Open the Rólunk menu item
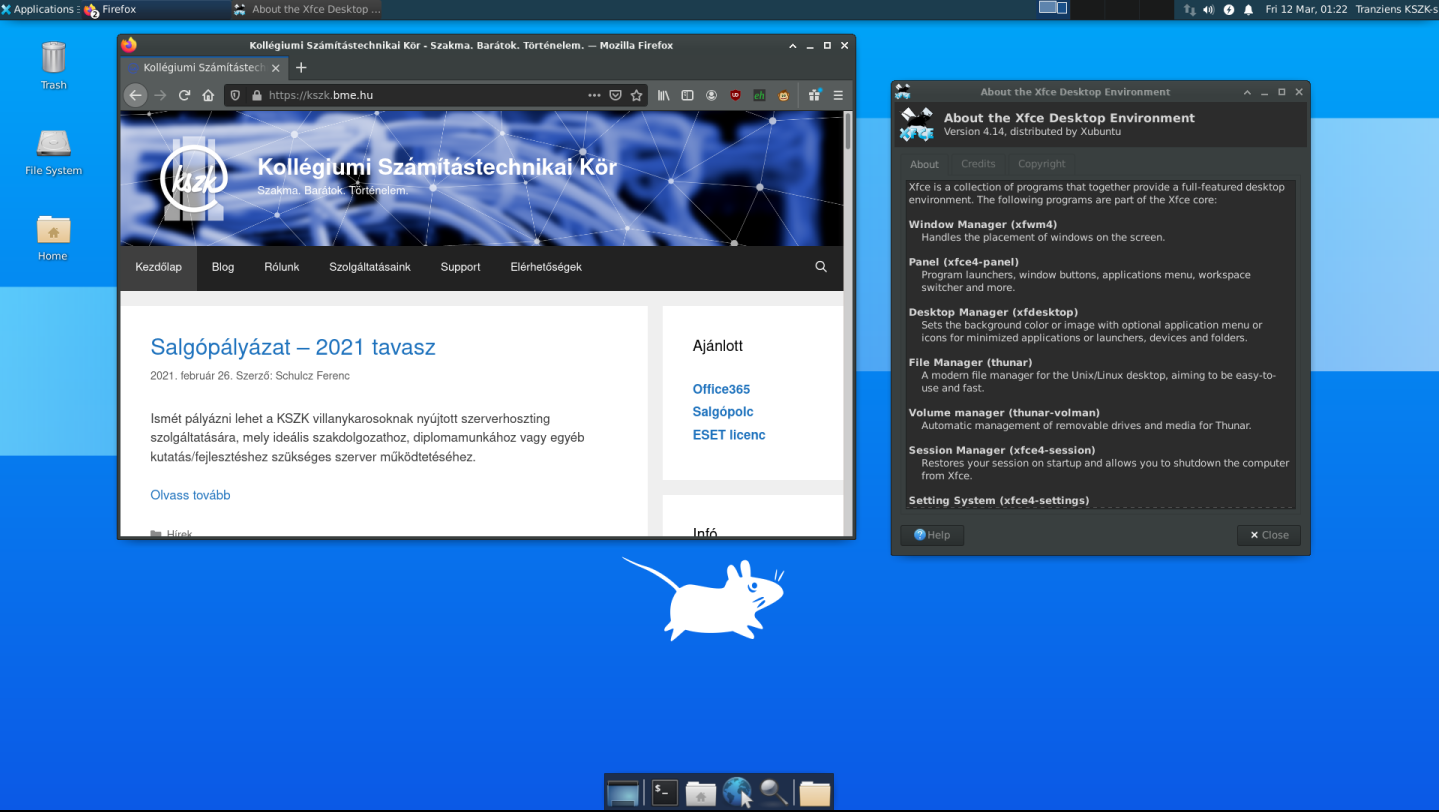The width and height of the screenshot is (1439, 812). click(282, 267)
